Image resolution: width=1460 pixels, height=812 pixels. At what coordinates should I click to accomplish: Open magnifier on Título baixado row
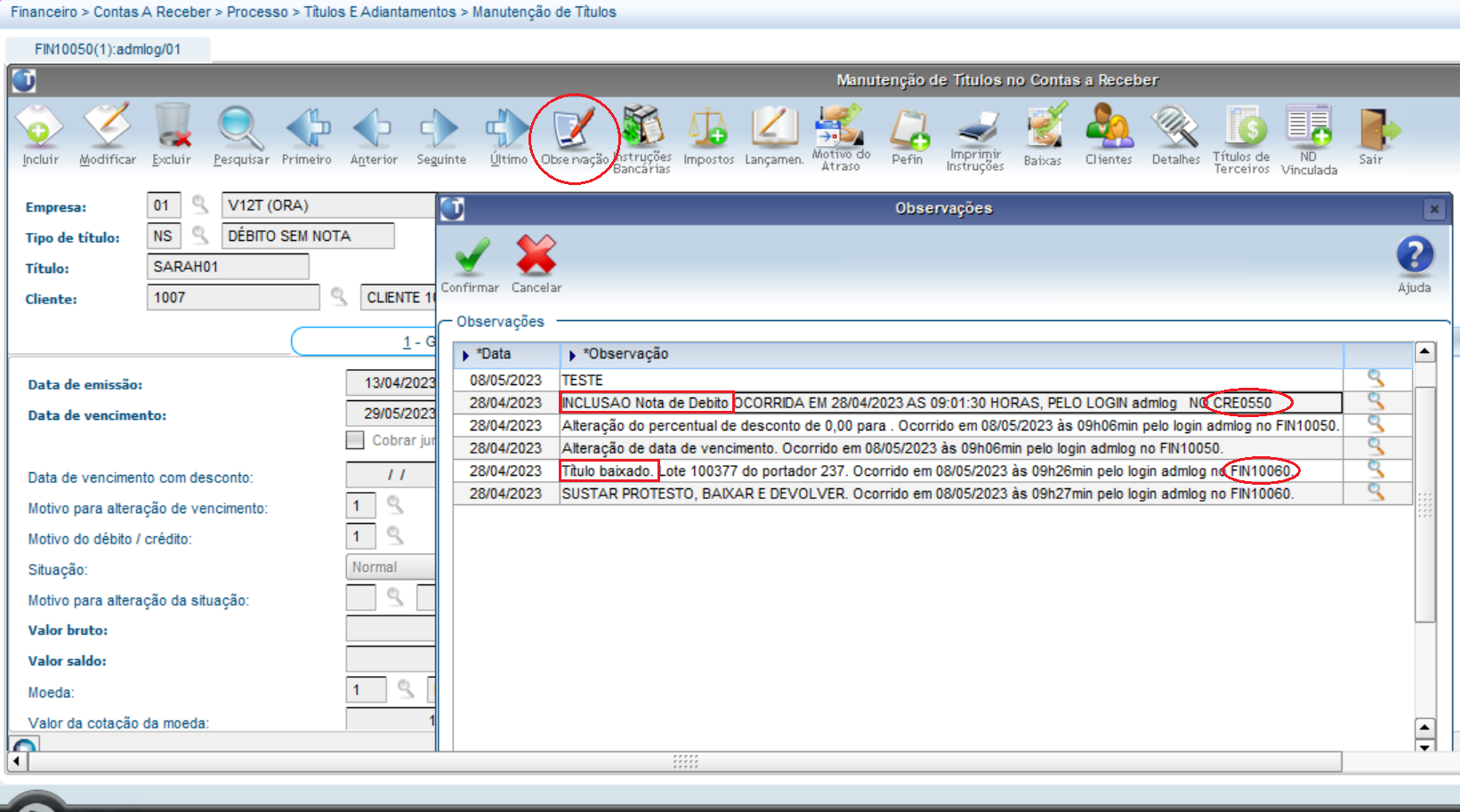pos(1375,470)
